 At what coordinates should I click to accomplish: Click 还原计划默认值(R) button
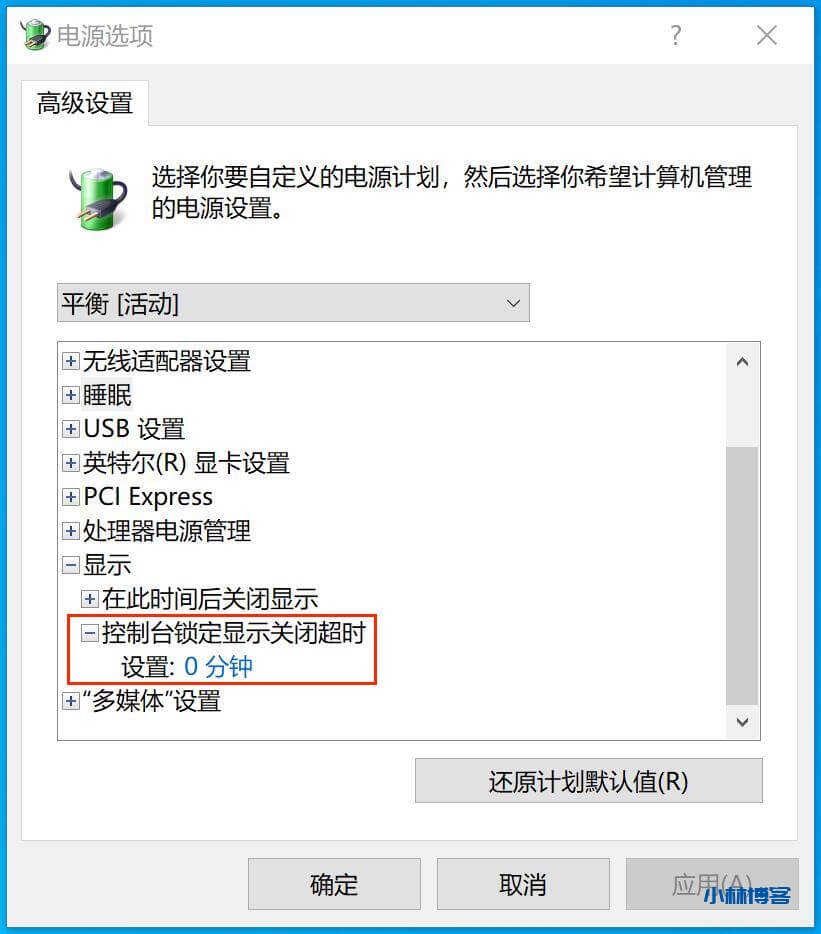pyautogui.click(x=589, y=781)
